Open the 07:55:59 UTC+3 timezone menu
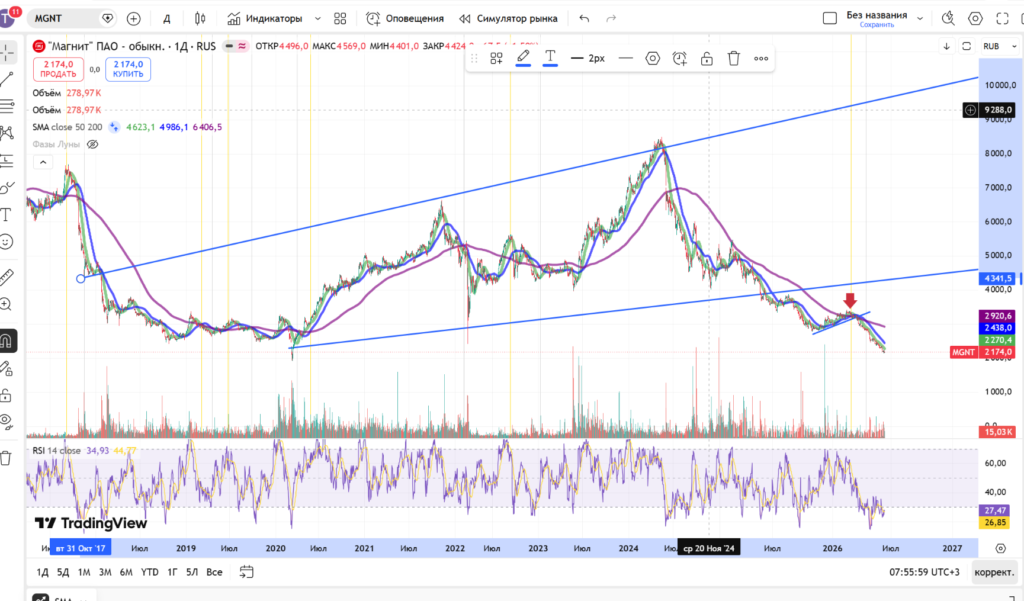 (x=924, y=572)
